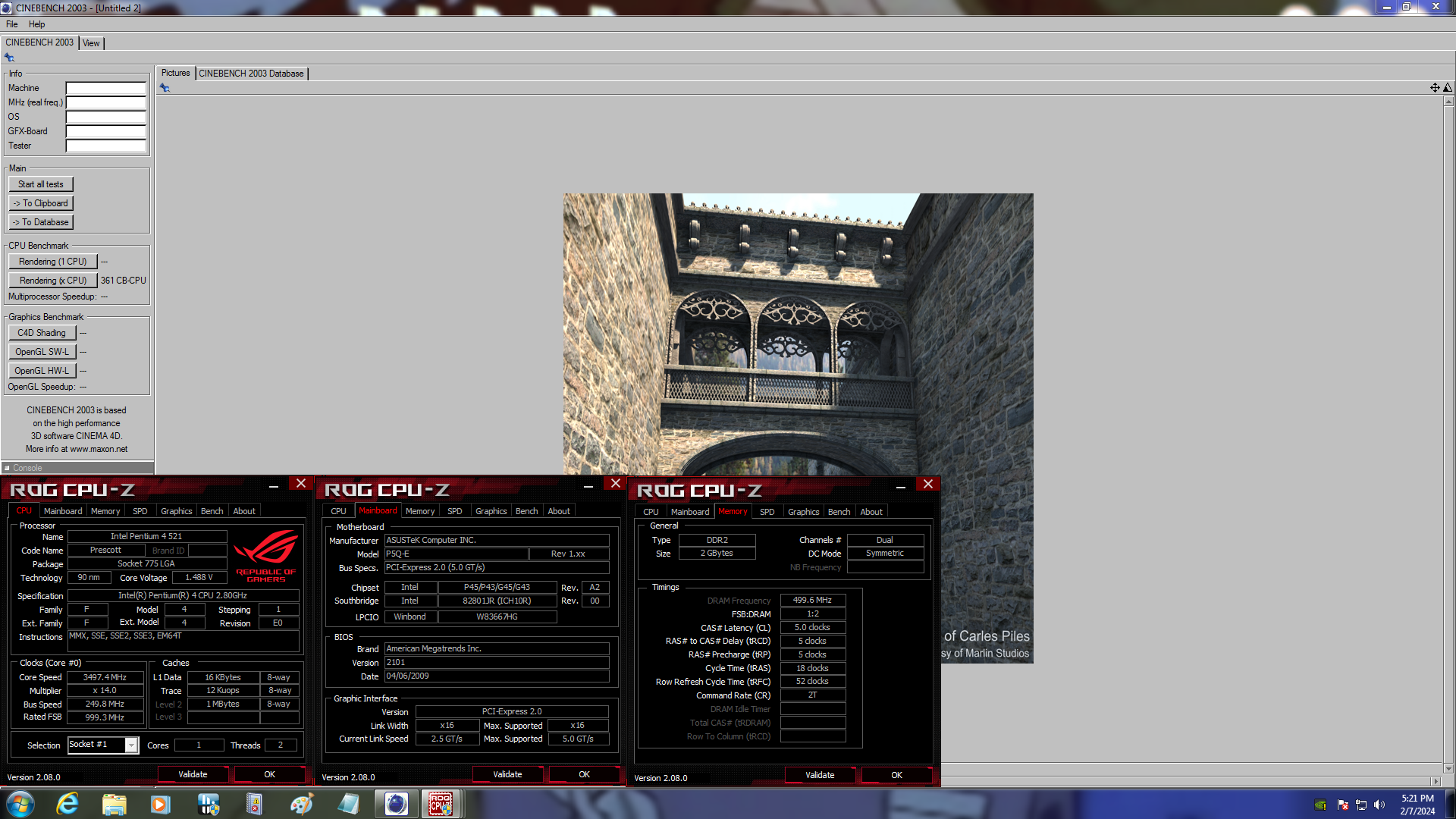Click the taskbar clock 5:21 PM

click(x=1417, y=799)
